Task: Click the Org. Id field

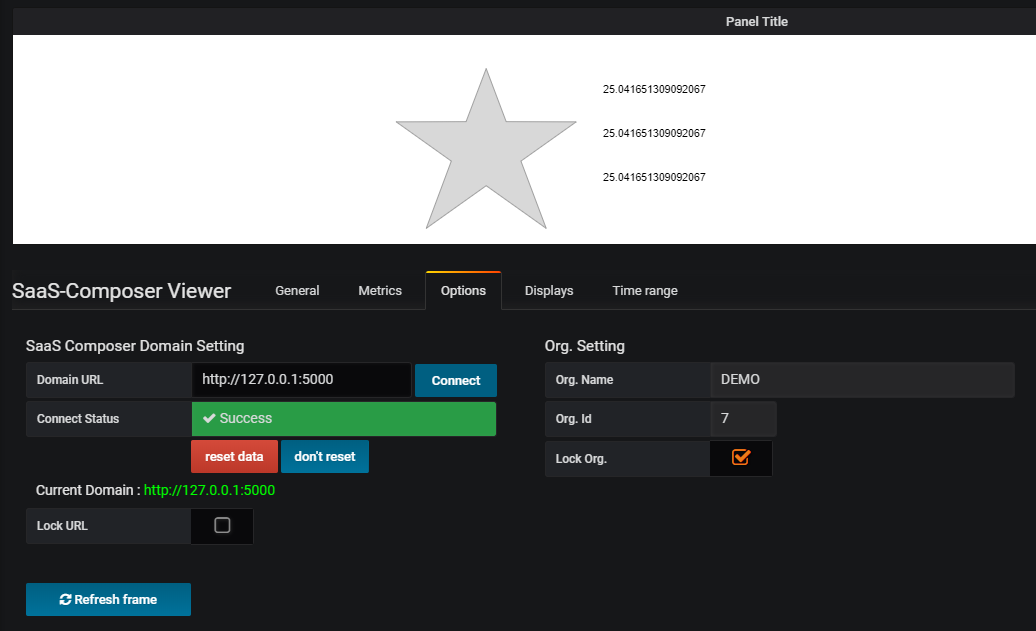Action: coord(743,419)
